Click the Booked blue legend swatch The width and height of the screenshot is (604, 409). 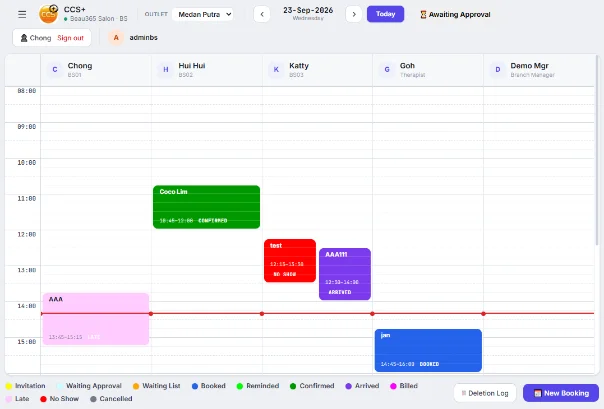pos(195,386)
